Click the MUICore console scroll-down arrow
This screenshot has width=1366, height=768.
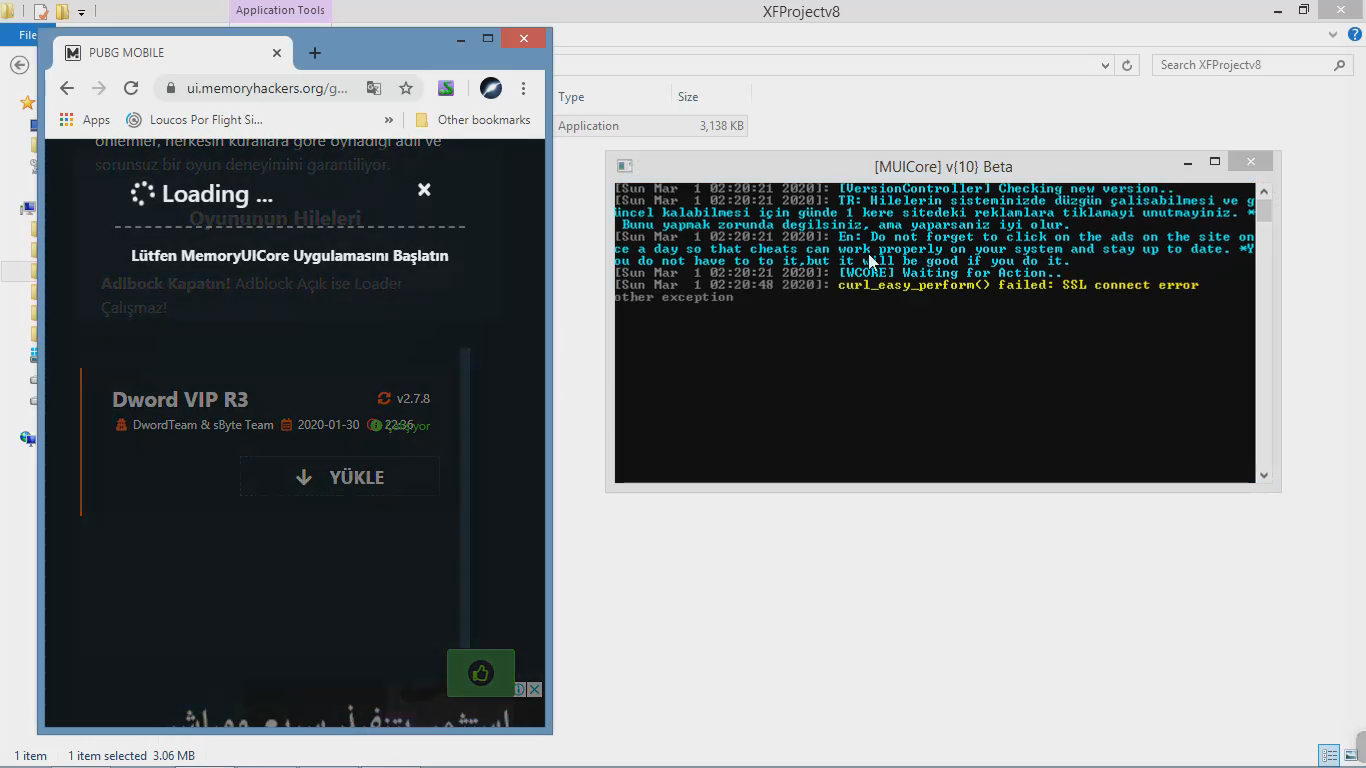(x=1264, y=475)
